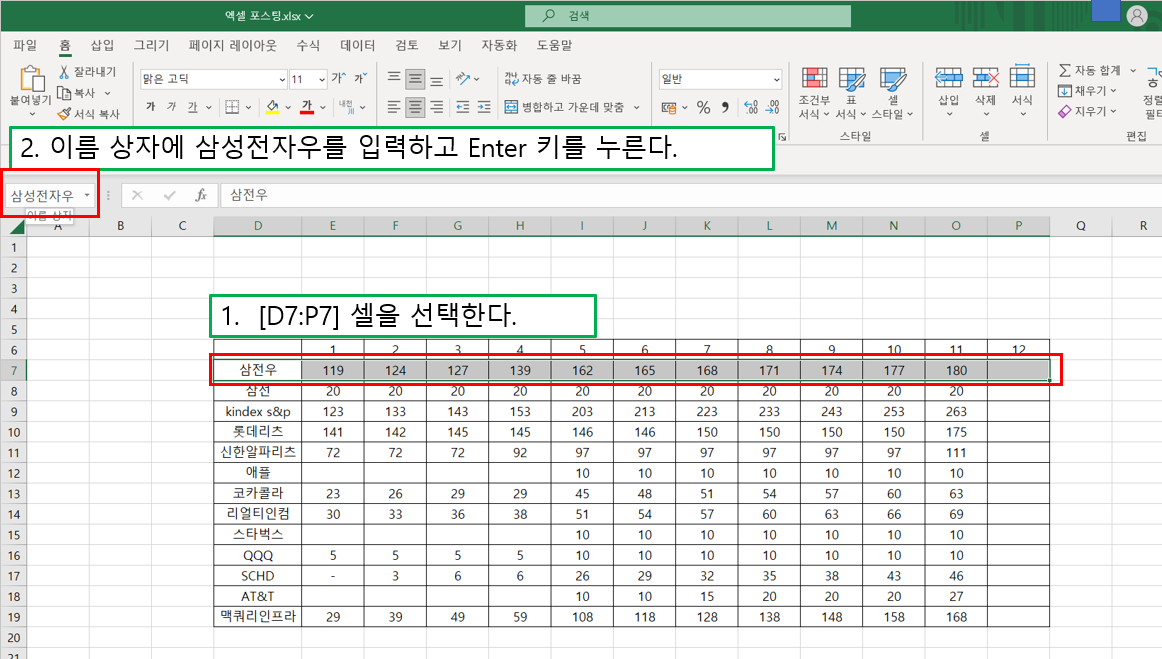Viewport: 1162px width, 659px height.
Task: Click the Name Box showing 삼성전자우
Action: tap(42, 196)
